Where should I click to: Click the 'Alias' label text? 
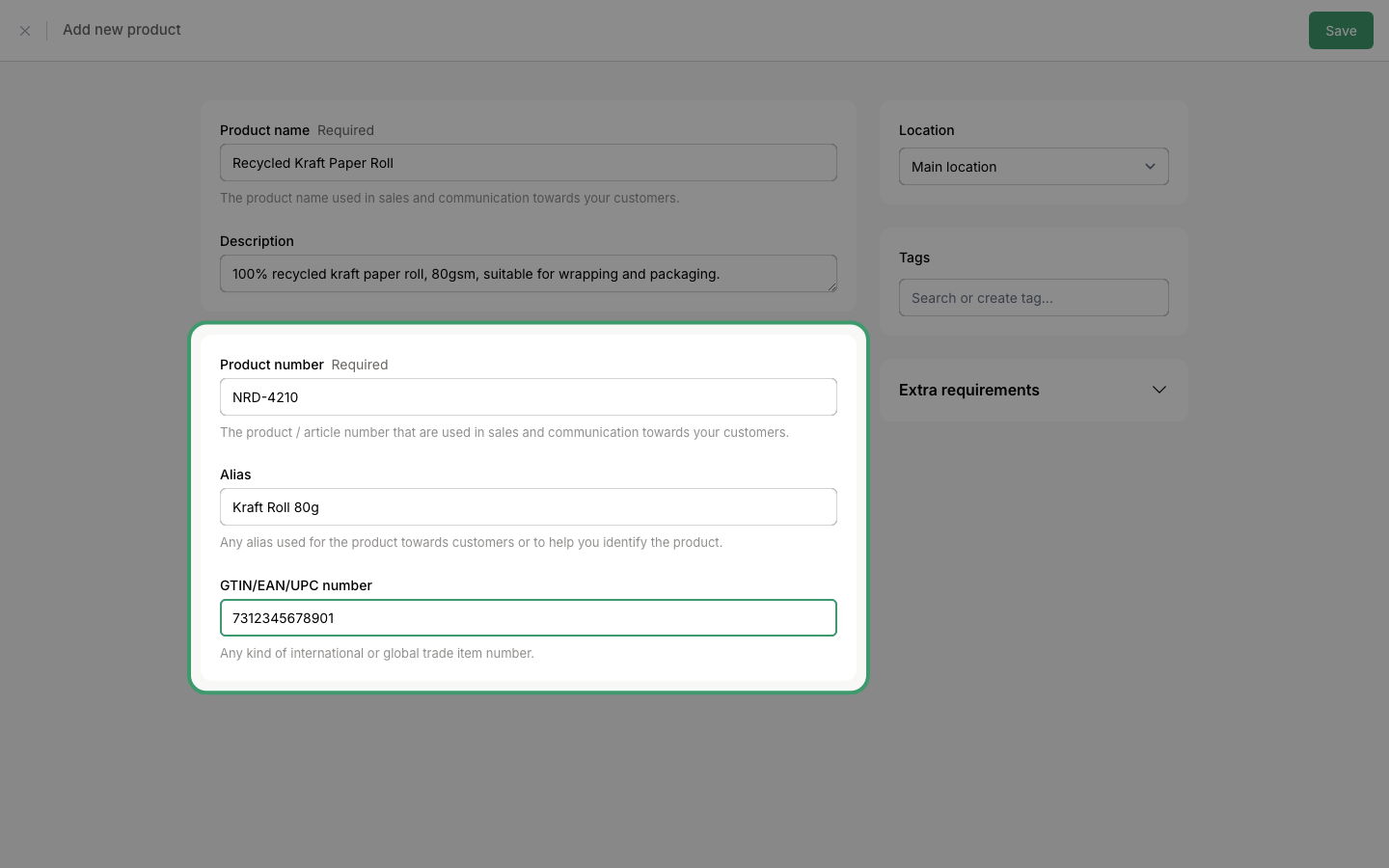[235, 475]
